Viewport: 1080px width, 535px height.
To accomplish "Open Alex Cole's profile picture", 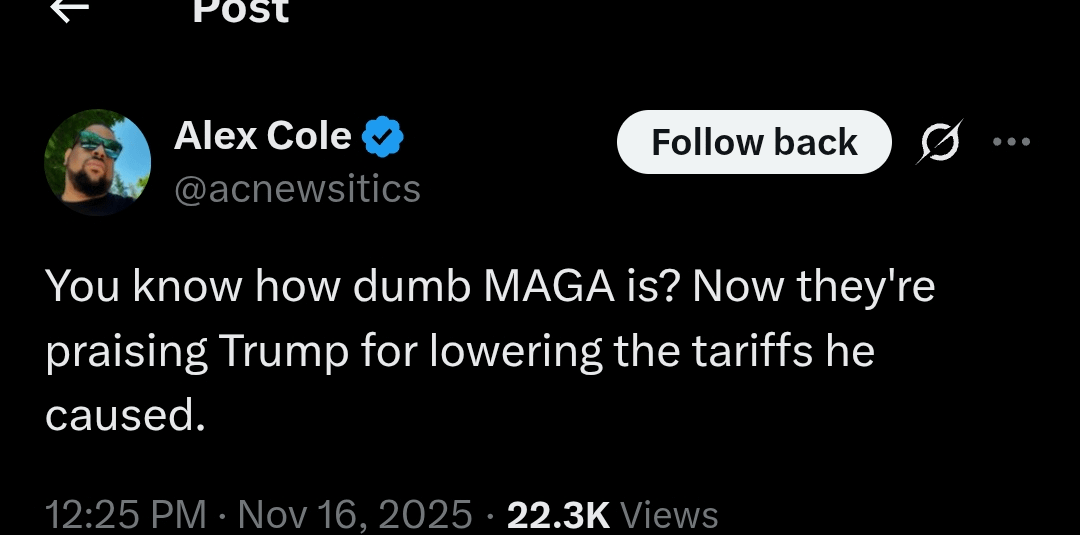I will tap(97, 162).
